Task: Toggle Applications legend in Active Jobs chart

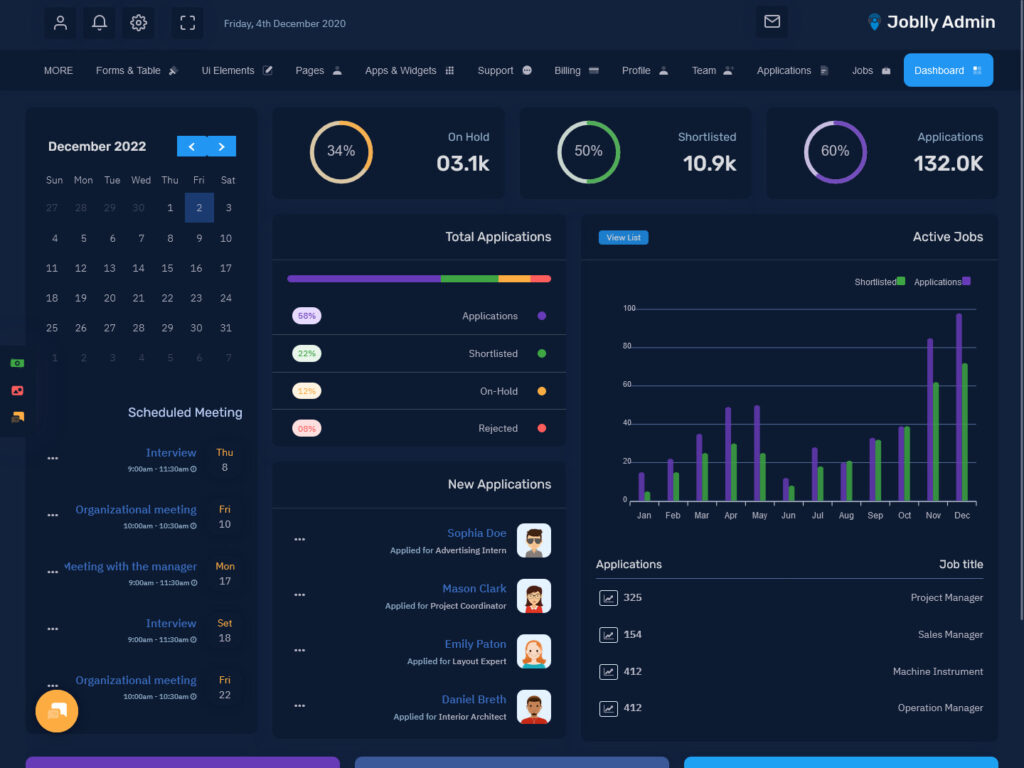Action: click(x=942, y=281)
